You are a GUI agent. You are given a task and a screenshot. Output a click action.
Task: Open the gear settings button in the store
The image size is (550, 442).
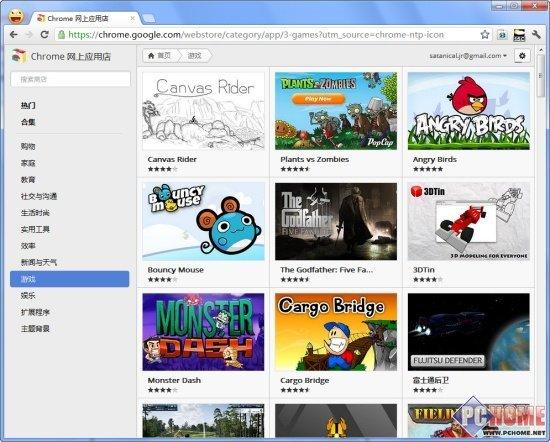point(522,55)
